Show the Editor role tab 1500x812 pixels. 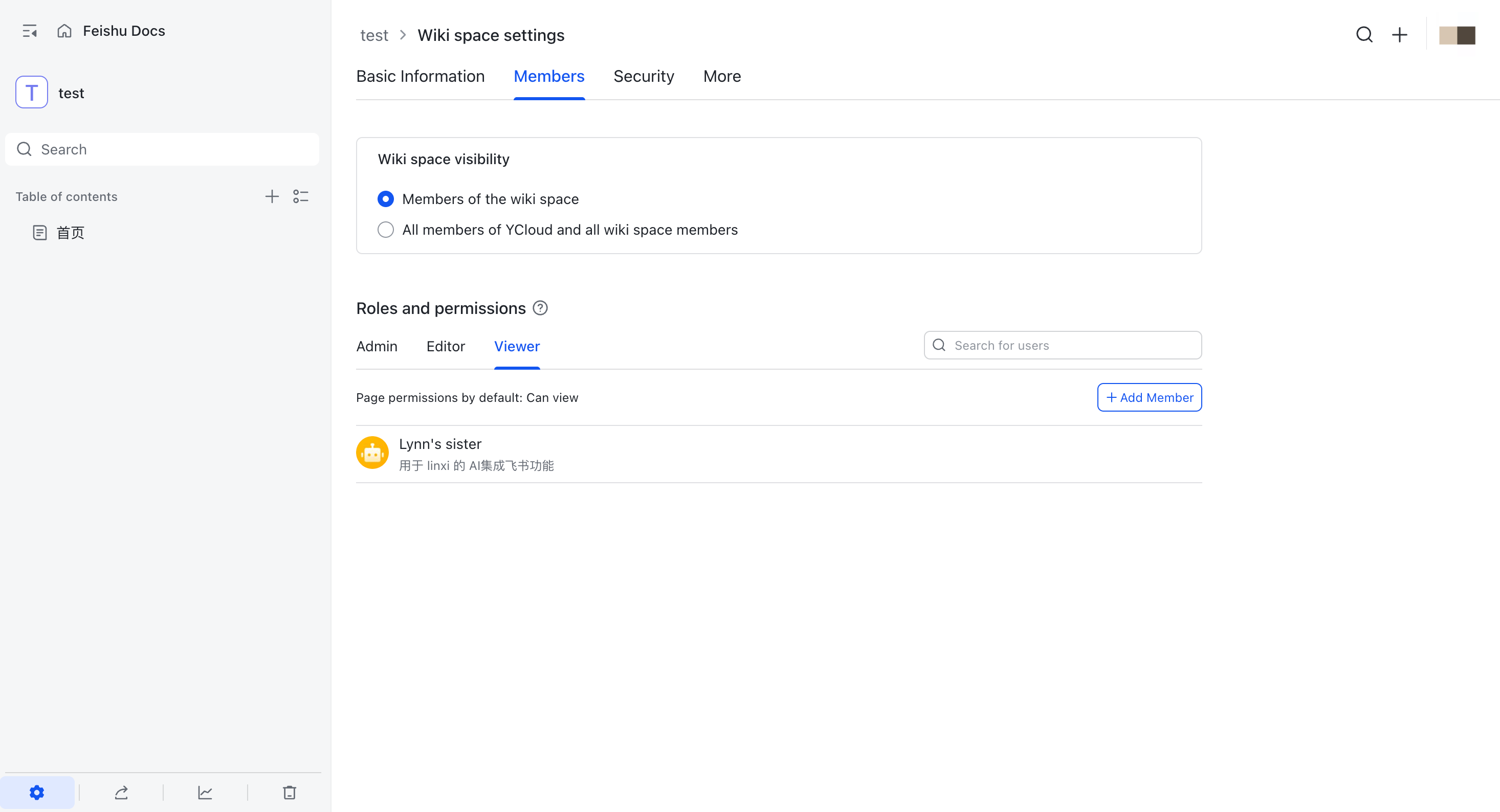coord(446,346)
